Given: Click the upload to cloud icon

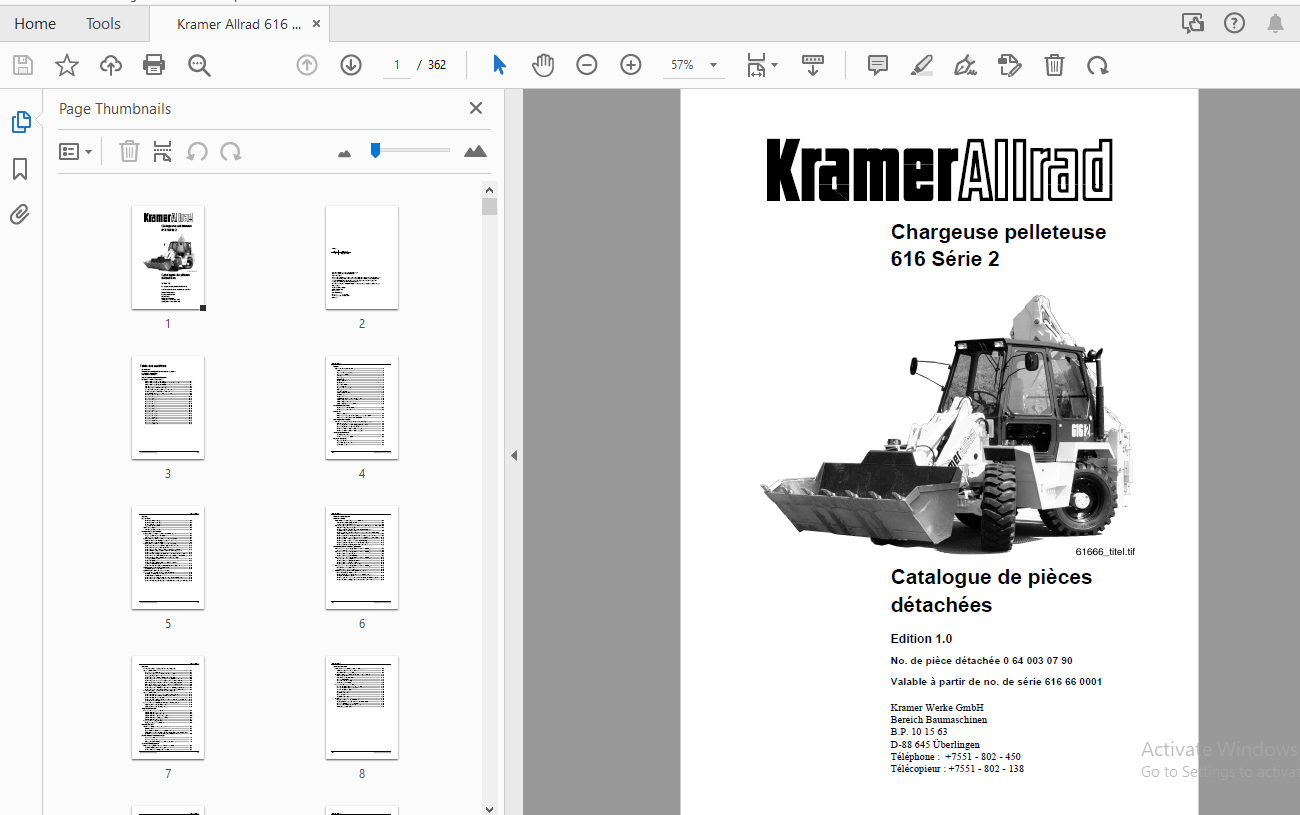Looking at the screenshot, I should coord(110,66).
